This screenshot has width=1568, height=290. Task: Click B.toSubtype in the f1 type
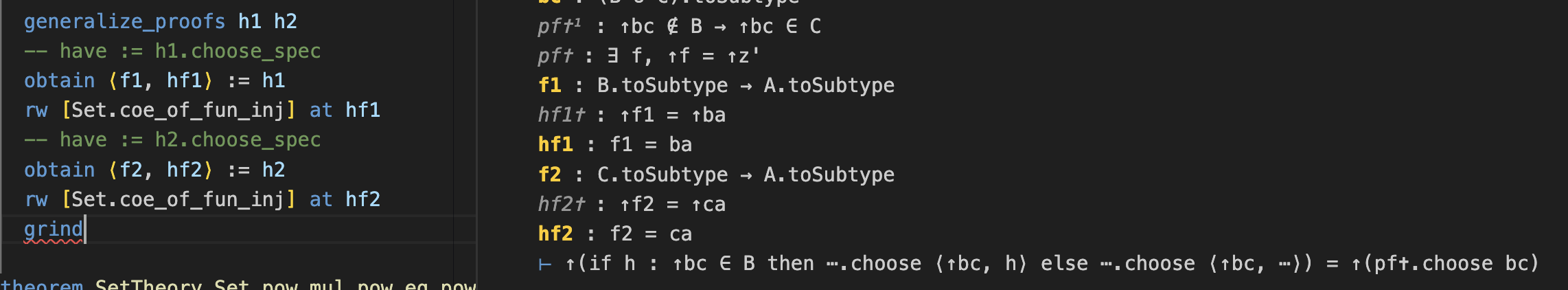[662, 85]
